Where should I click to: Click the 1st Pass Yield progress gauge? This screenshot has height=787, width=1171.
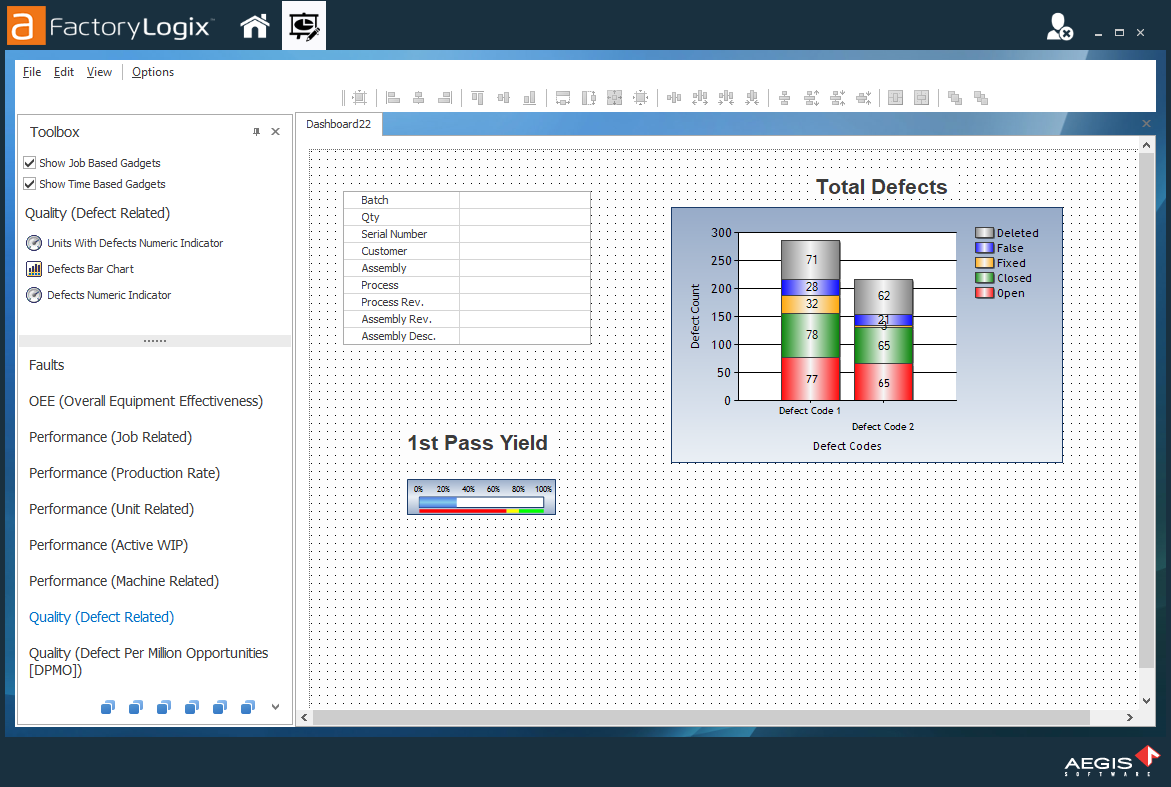pyautogui.click(x=481, y=497)
